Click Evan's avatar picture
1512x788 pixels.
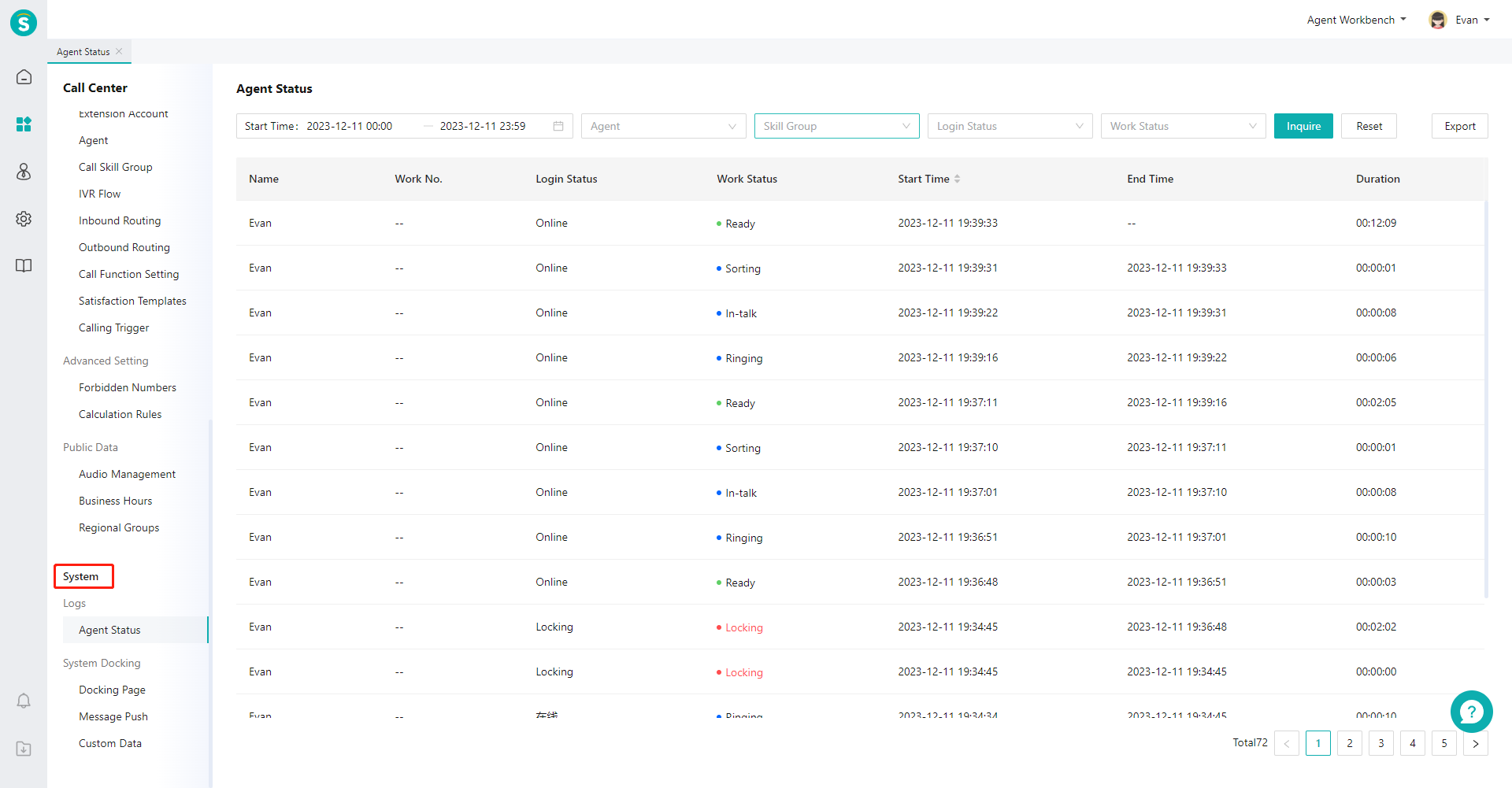point(1438,20)
